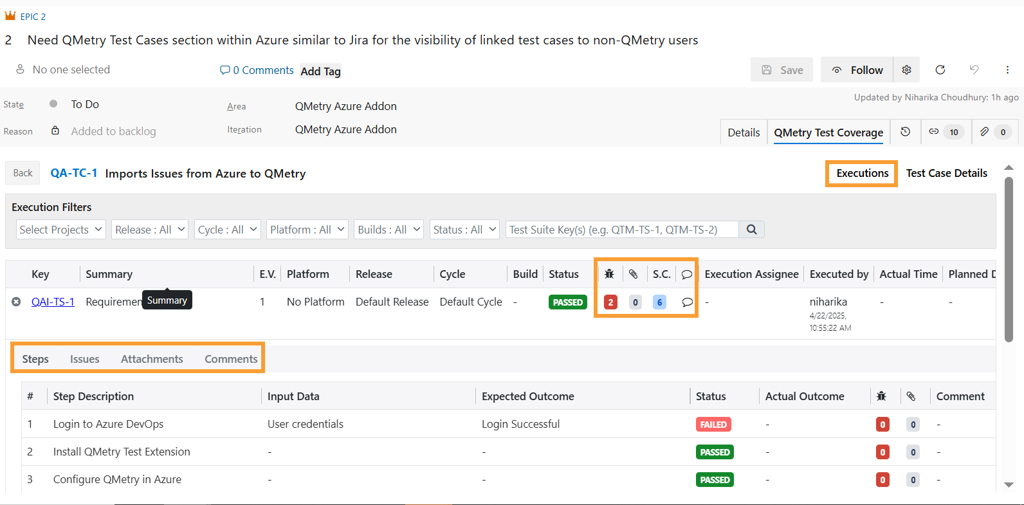Switch to the Test Case Details tab
This screenshot has height=505, width=1024.
pos(946,173)
